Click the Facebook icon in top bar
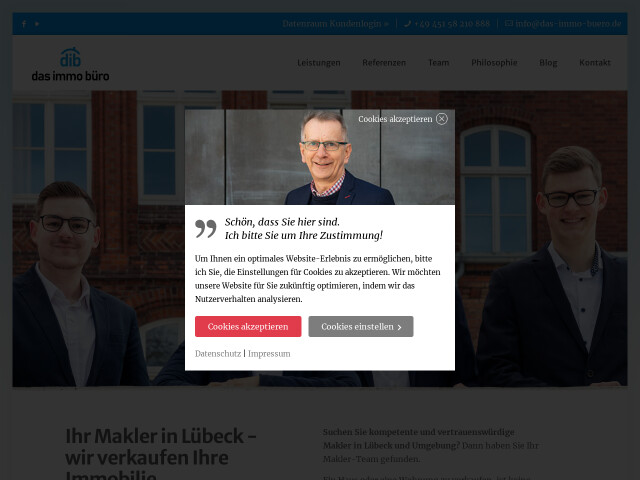640x480 pixels. click(x=24, y=24)
